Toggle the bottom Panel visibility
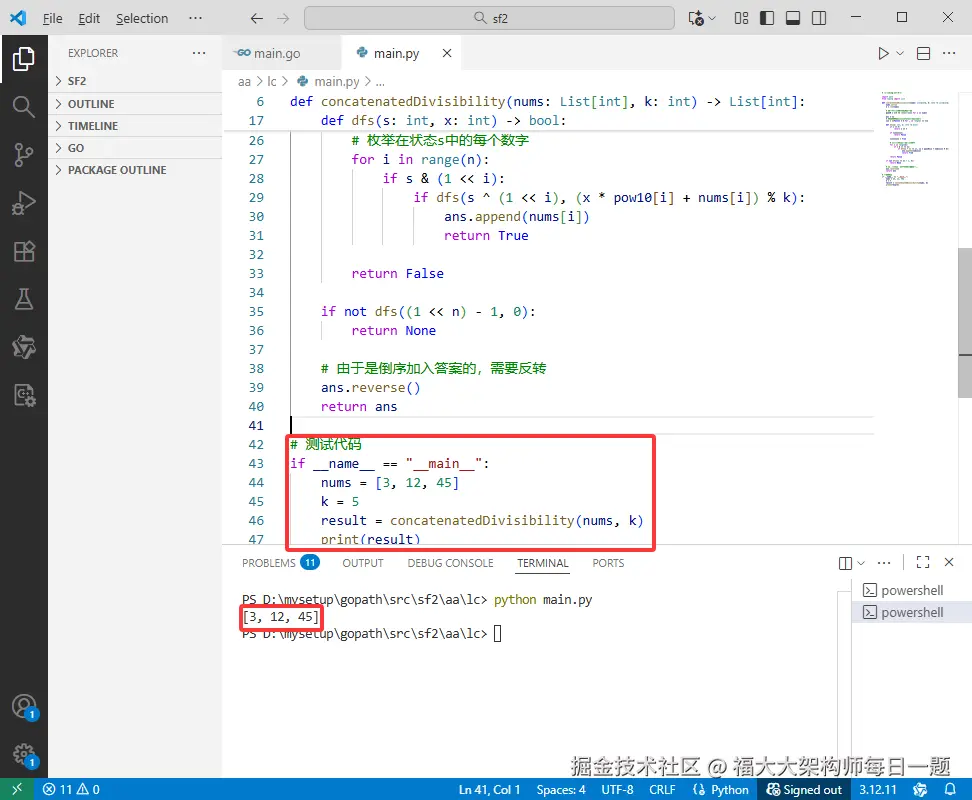972x800 pixels. pos(793,18)
